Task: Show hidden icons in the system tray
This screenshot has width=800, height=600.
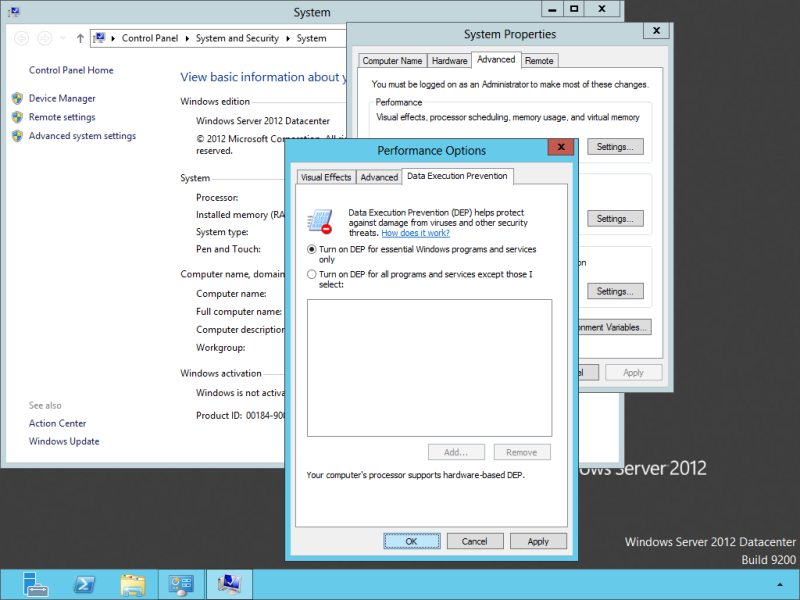Action: (x=780, y=585)
